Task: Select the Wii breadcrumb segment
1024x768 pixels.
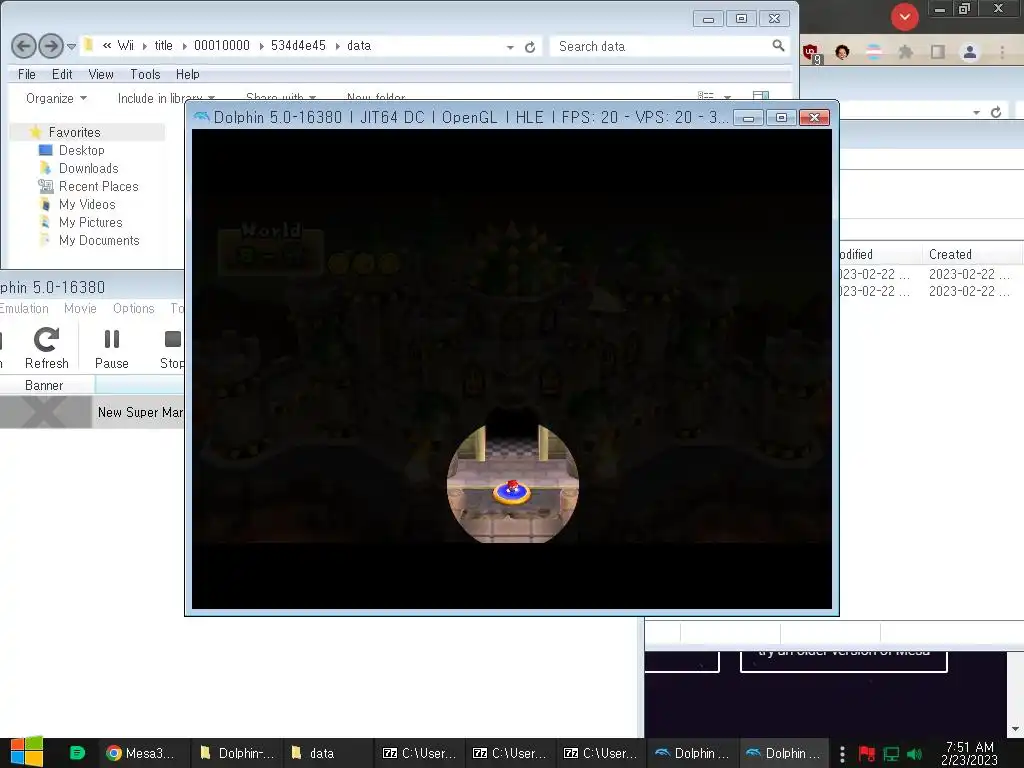Action: (x=125, y=46)
